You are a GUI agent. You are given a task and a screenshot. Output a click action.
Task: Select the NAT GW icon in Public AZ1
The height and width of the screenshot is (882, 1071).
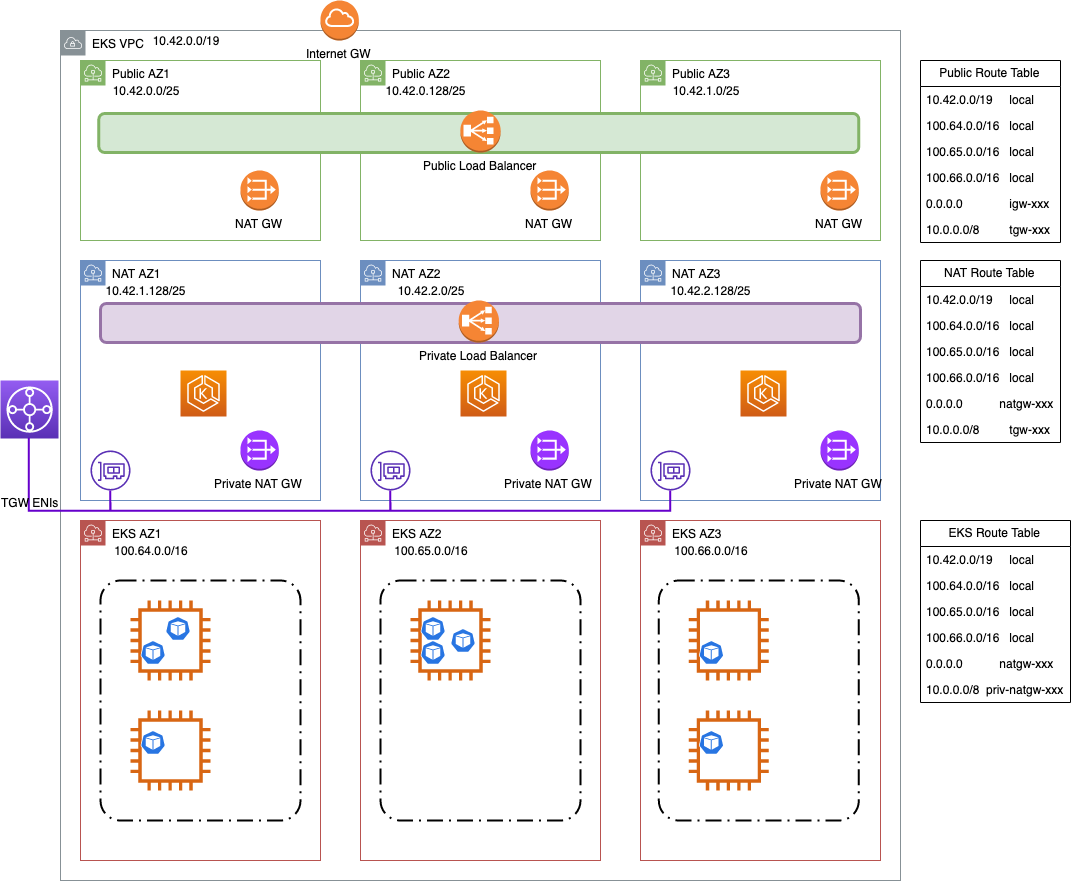(x=259, y=190)
